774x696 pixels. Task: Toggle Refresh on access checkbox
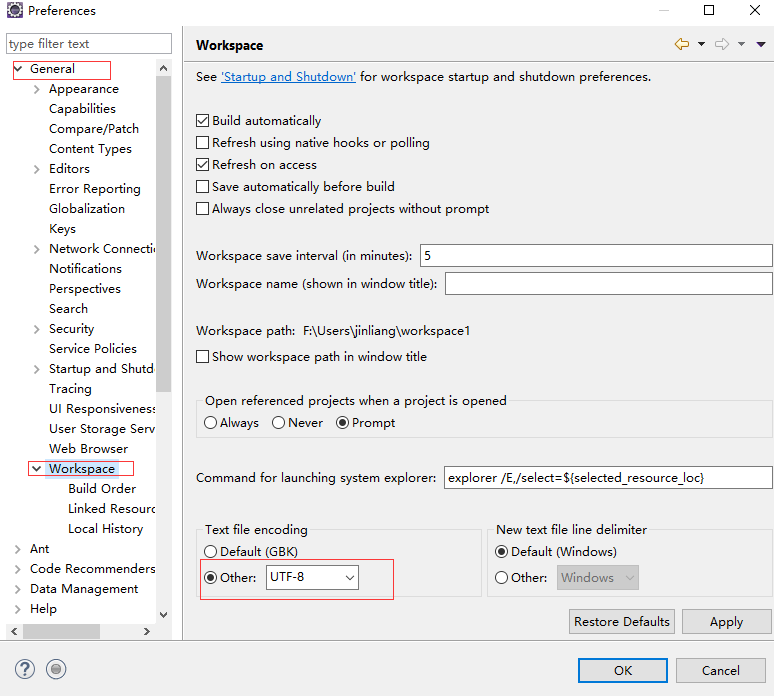coord(202,165)
